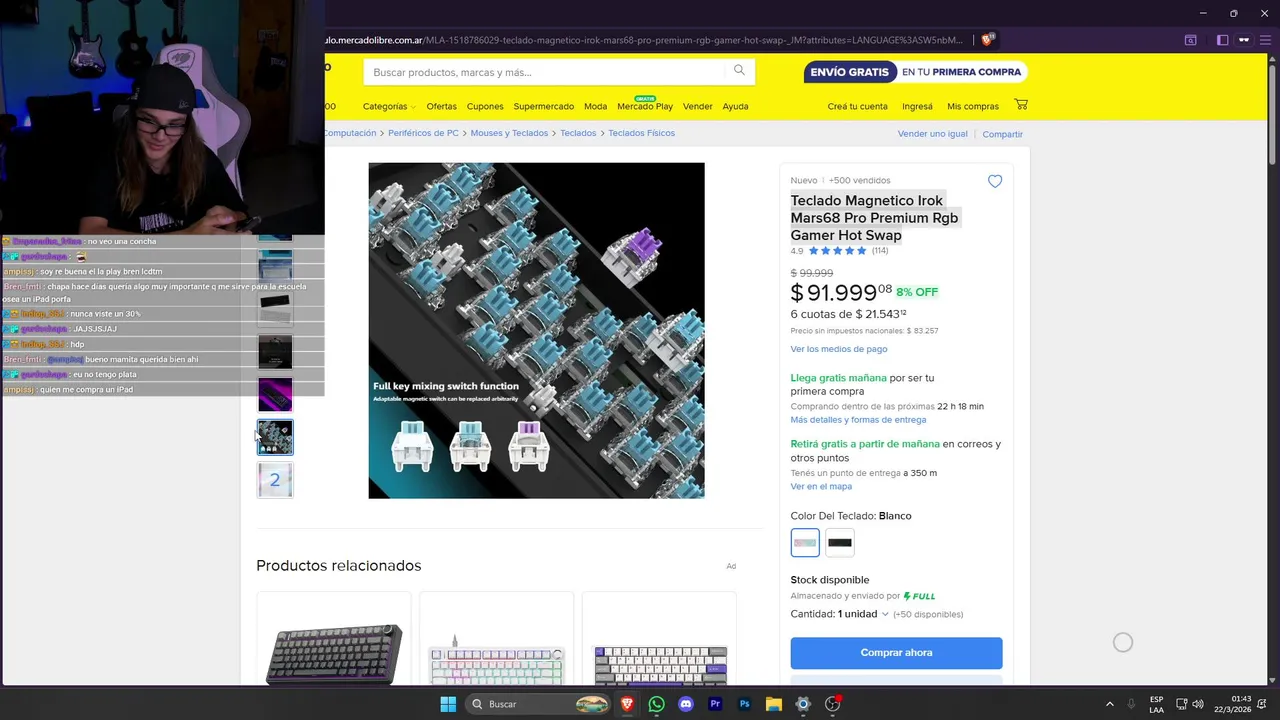Open Discord from taskbar
This screenshot has width=1280, height=720.
pos(685,704)
